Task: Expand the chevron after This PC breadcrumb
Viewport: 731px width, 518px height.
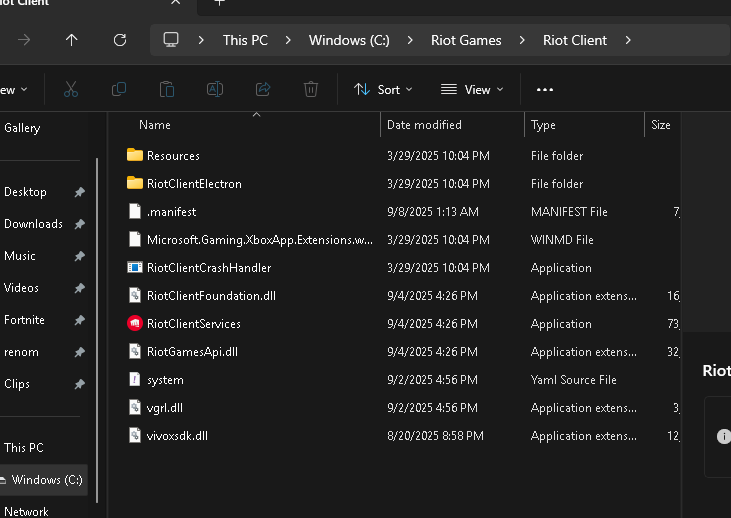Action: (x=288, y=40)
